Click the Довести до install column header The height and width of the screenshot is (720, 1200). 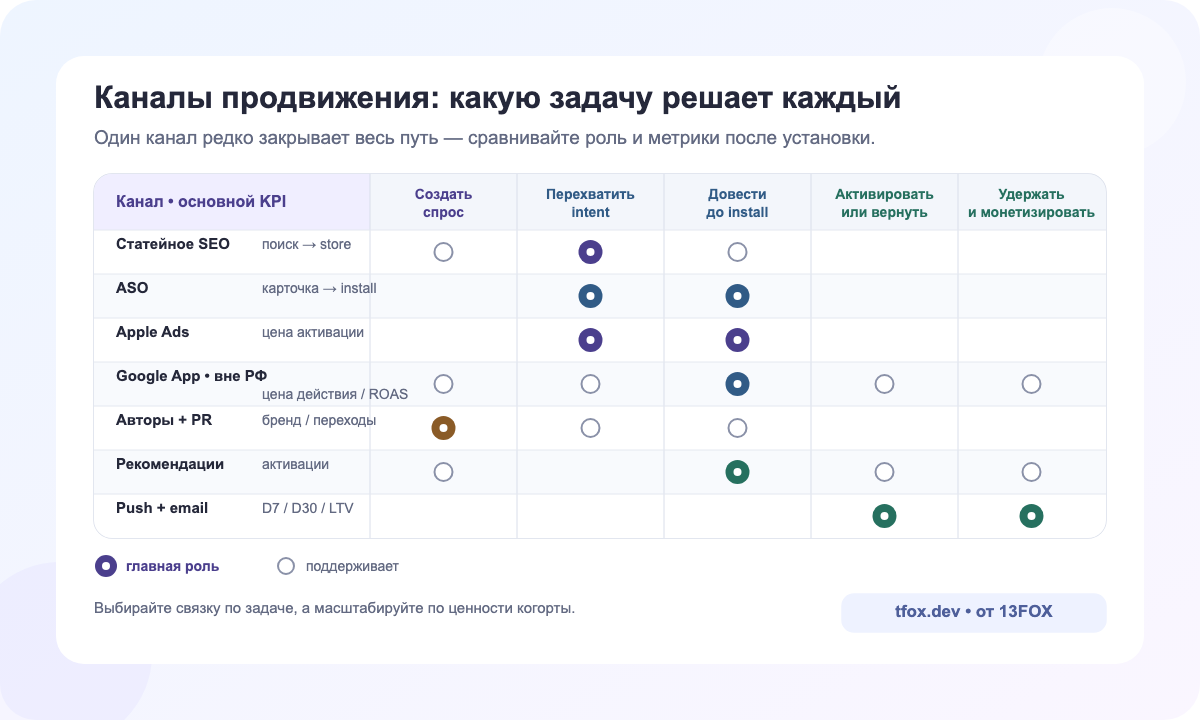pyautogui.click(x=738, y=203)
